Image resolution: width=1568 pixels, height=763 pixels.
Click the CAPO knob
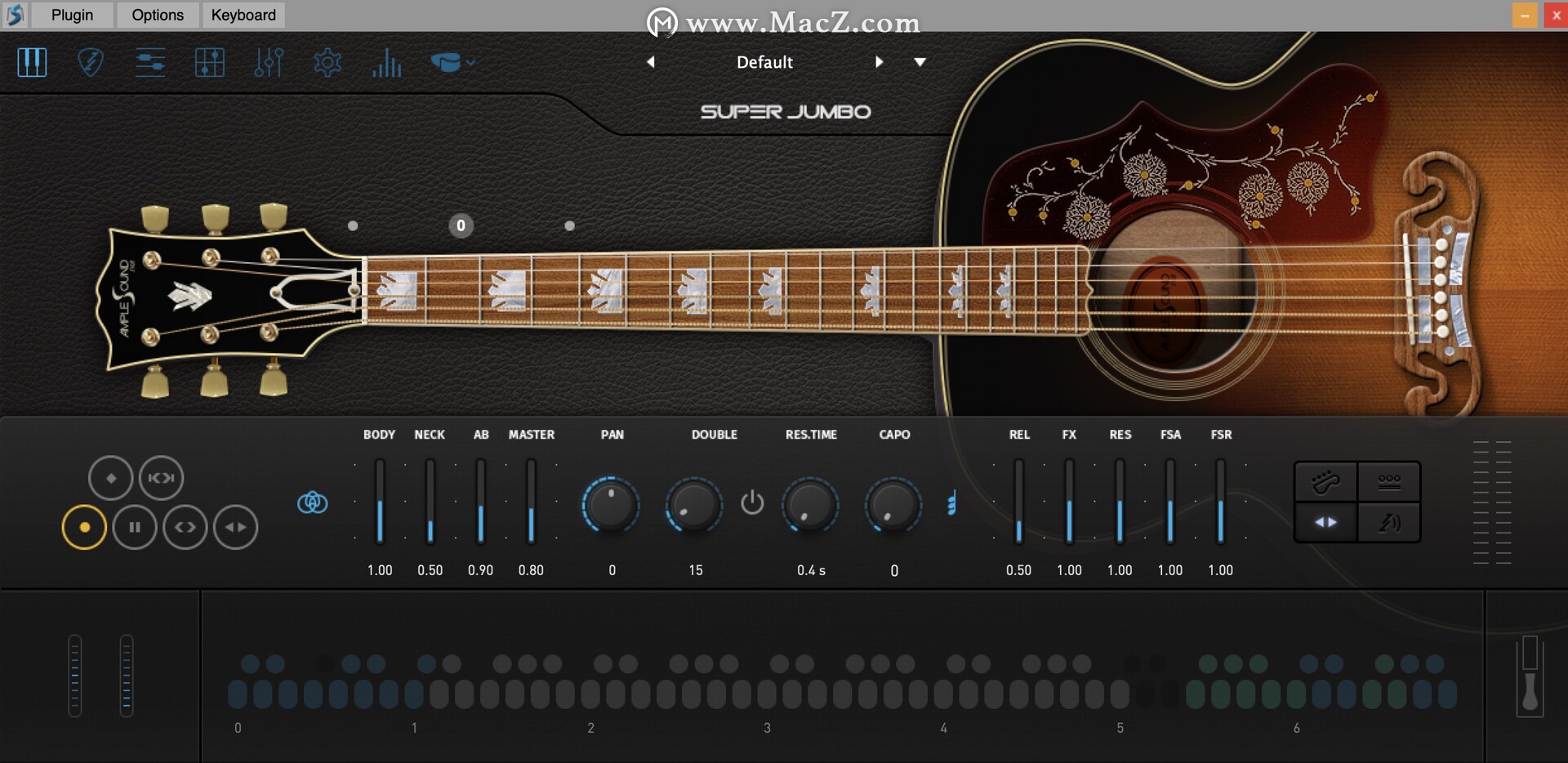[893, 504]
